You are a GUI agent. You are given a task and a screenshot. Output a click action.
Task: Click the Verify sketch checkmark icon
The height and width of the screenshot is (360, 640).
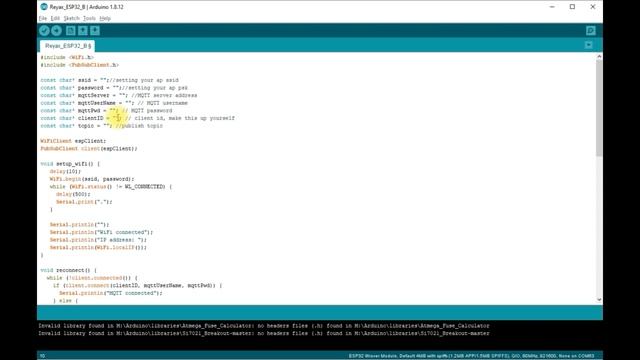click(44, 31)
